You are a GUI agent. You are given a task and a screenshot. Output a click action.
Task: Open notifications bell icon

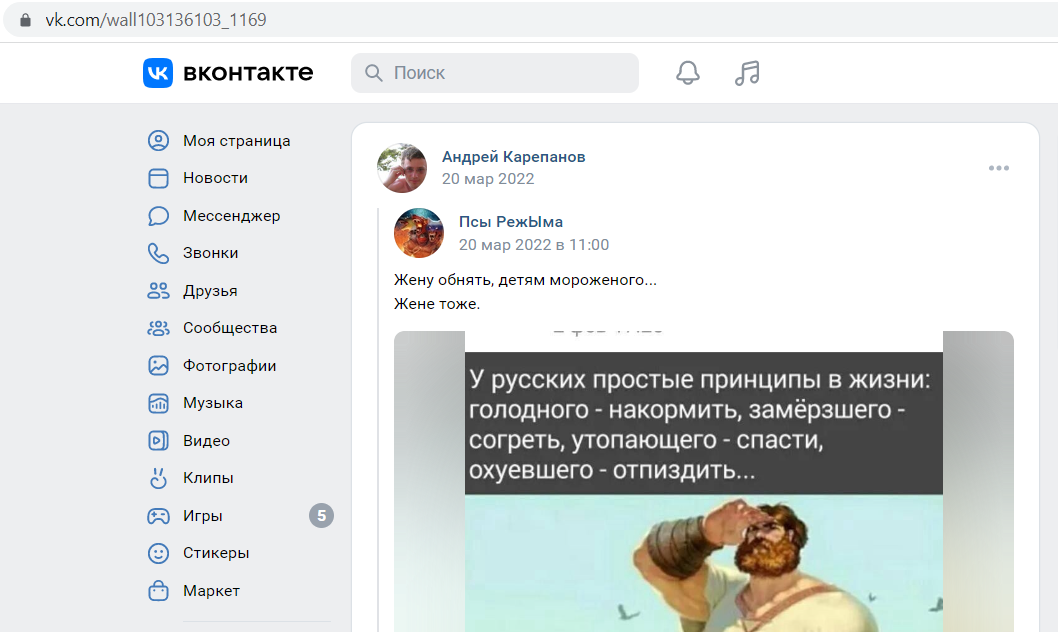pos(688,73)
